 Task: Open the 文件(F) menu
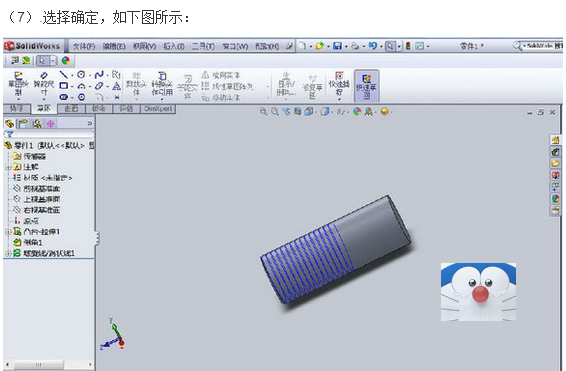point(84,46)
